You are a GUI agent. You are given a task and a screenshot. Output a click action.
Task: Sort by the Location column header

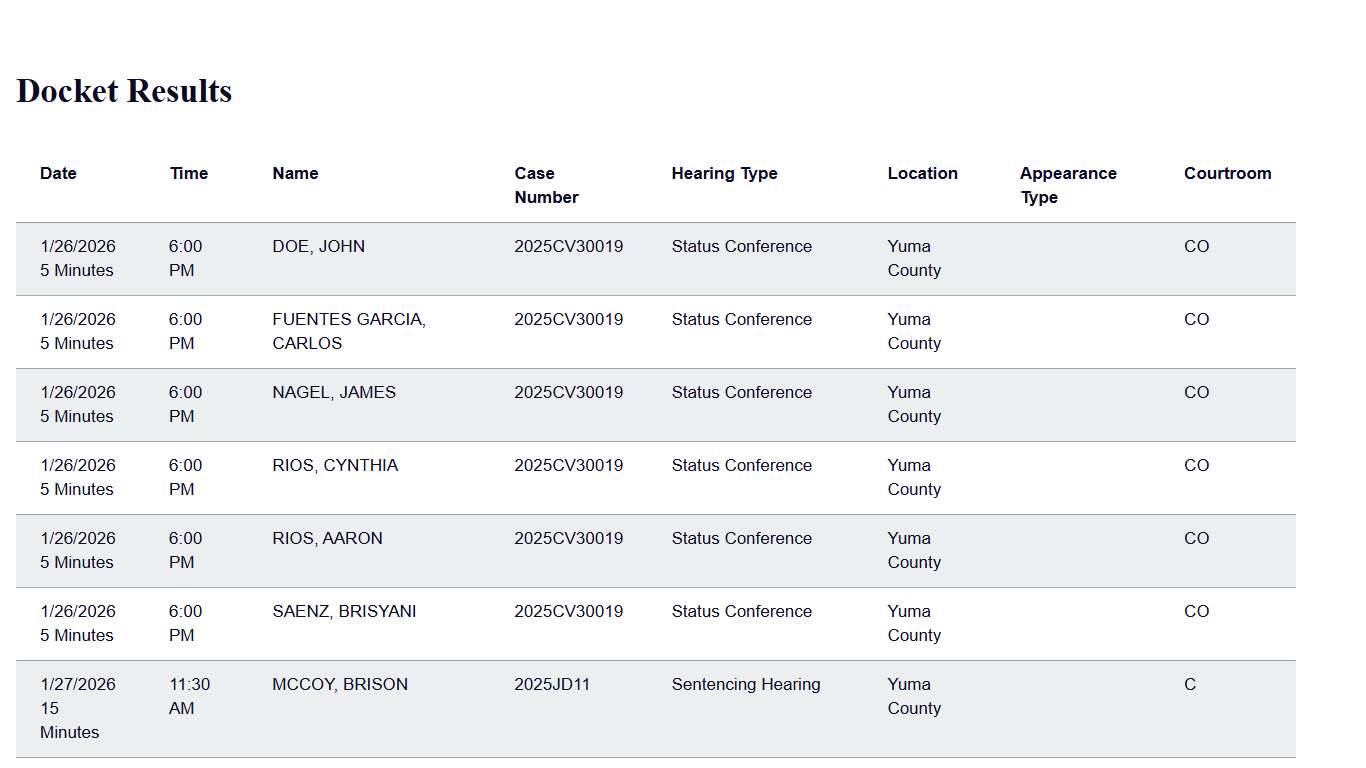(922, 173)
